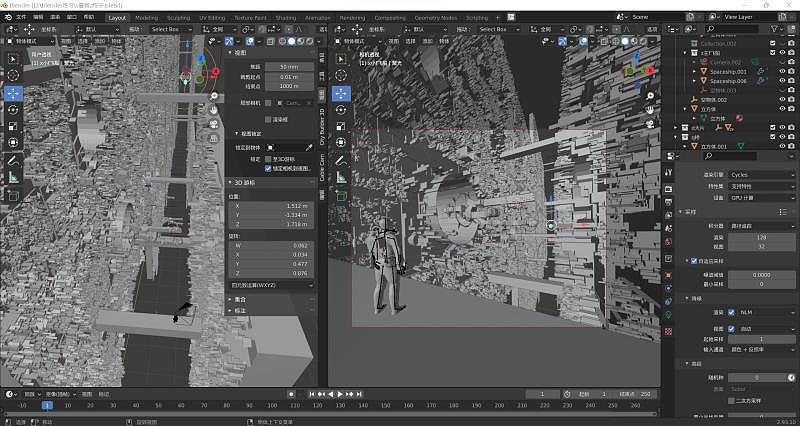Switch left viewport to solid shading sphere
Image resolution: width=800 pixels, height=426 pixels.
291,41
